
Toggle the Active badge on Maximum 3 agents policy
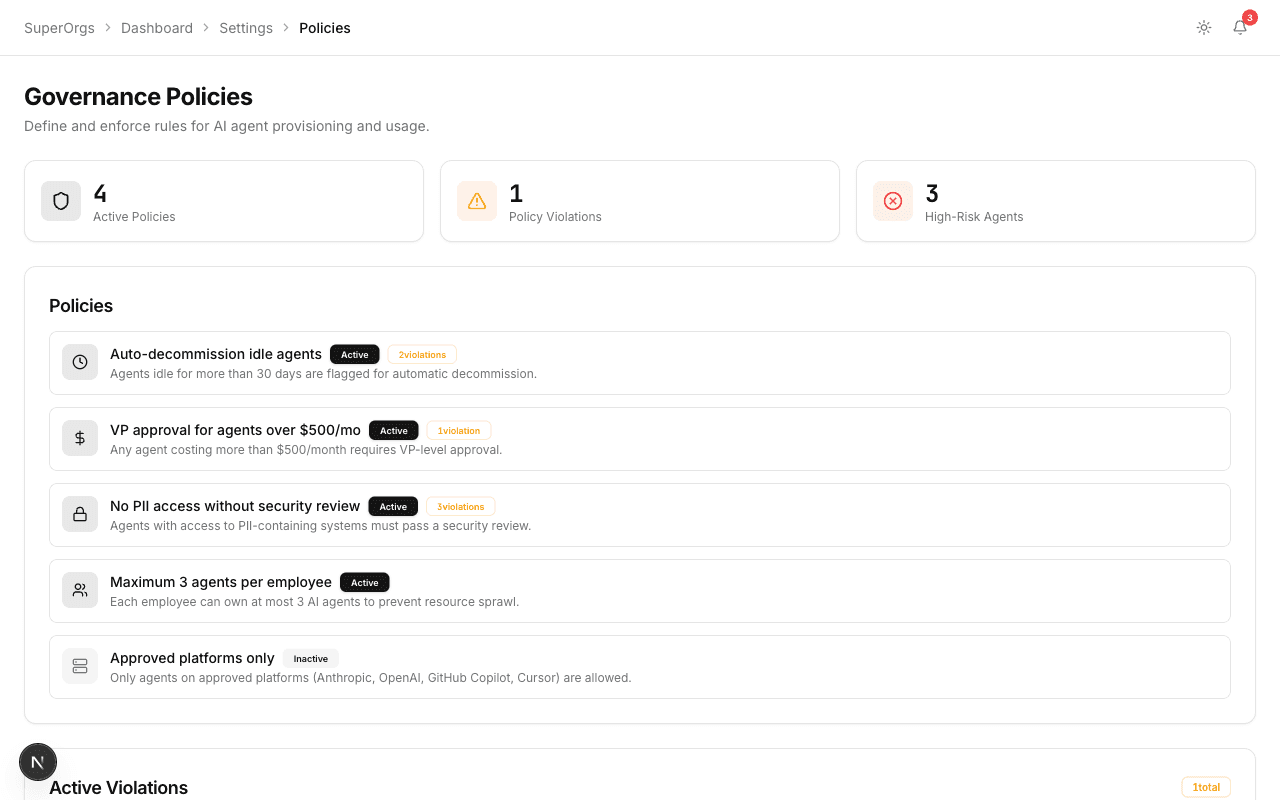pyautogui.click(x=364, y=582)
